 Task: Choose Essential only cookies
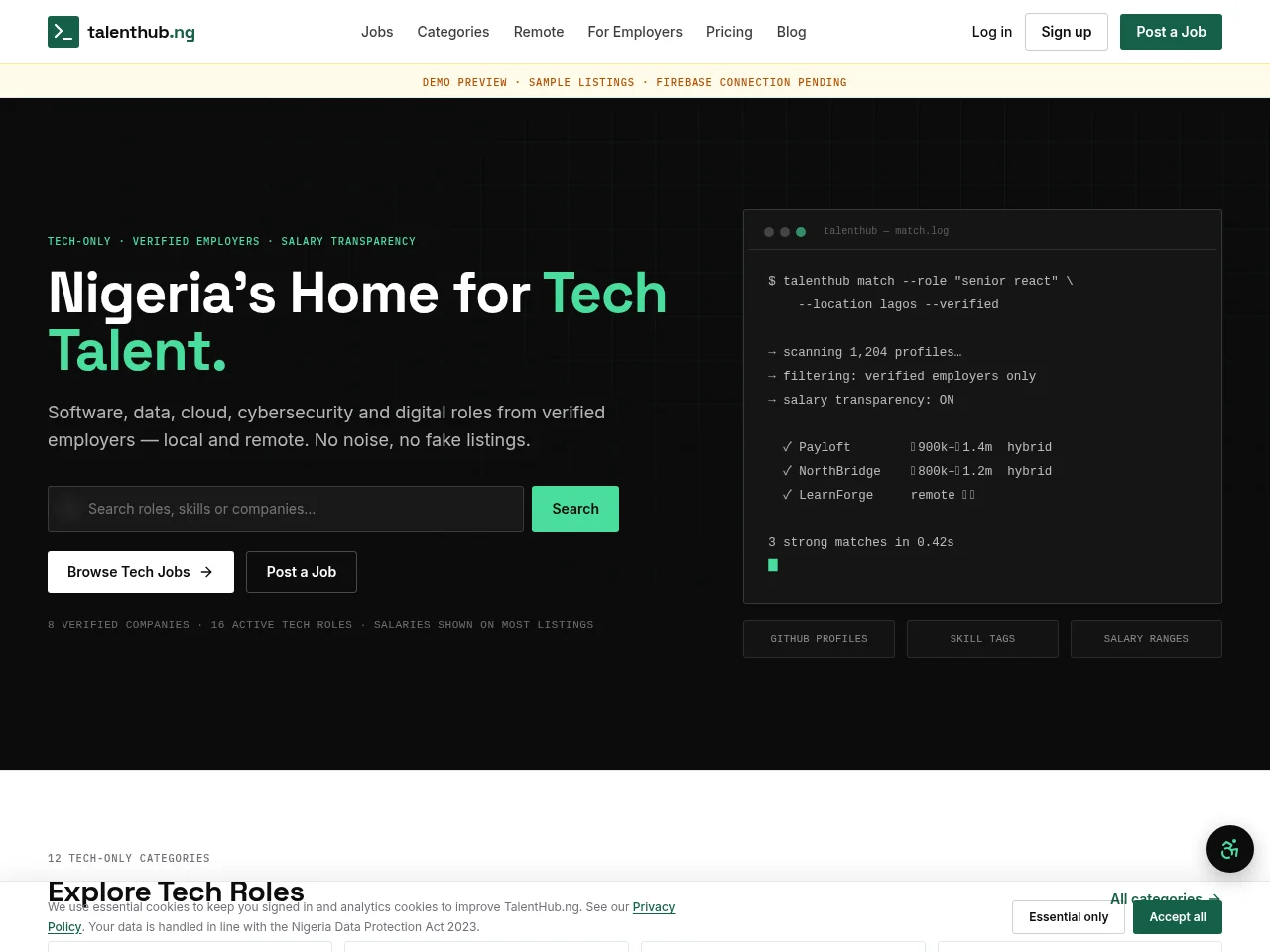coord(1069,917)
